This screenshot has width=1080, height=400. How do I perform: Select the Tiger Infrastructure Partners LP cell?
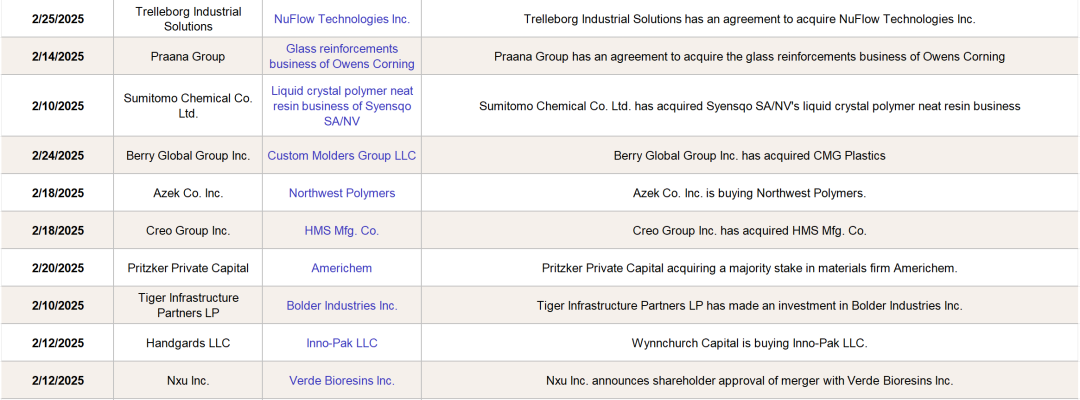[x=188, y=305]
